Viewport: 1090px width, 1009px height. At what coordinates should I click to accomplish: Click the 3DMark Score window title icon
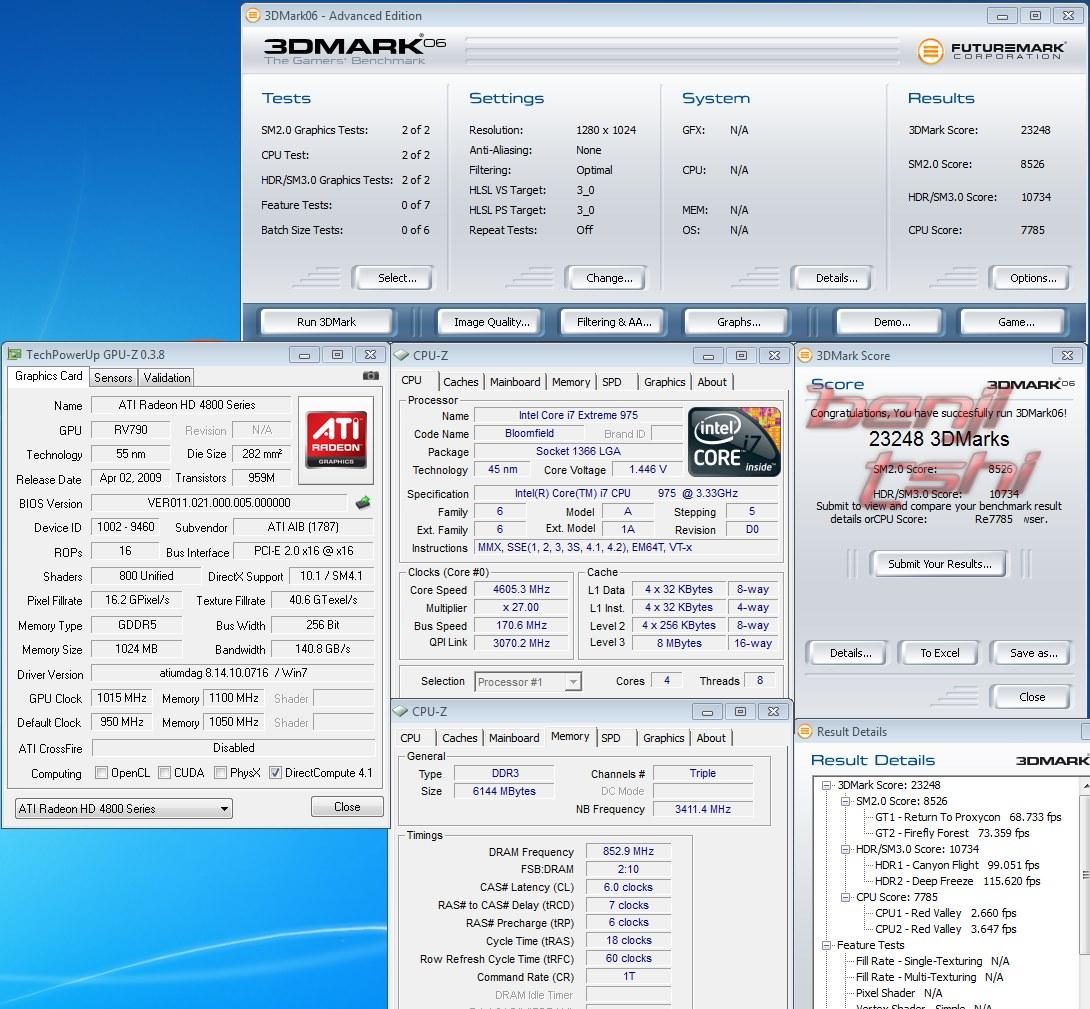[x=805, y=355]
